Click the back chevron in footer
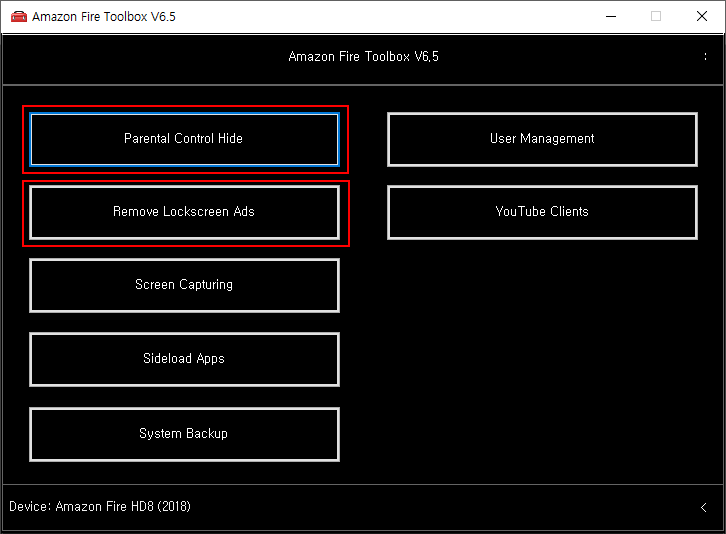Image resolution: width=726 pixels, height=534 pixels. pyautogui.click(x=703, y=507)
